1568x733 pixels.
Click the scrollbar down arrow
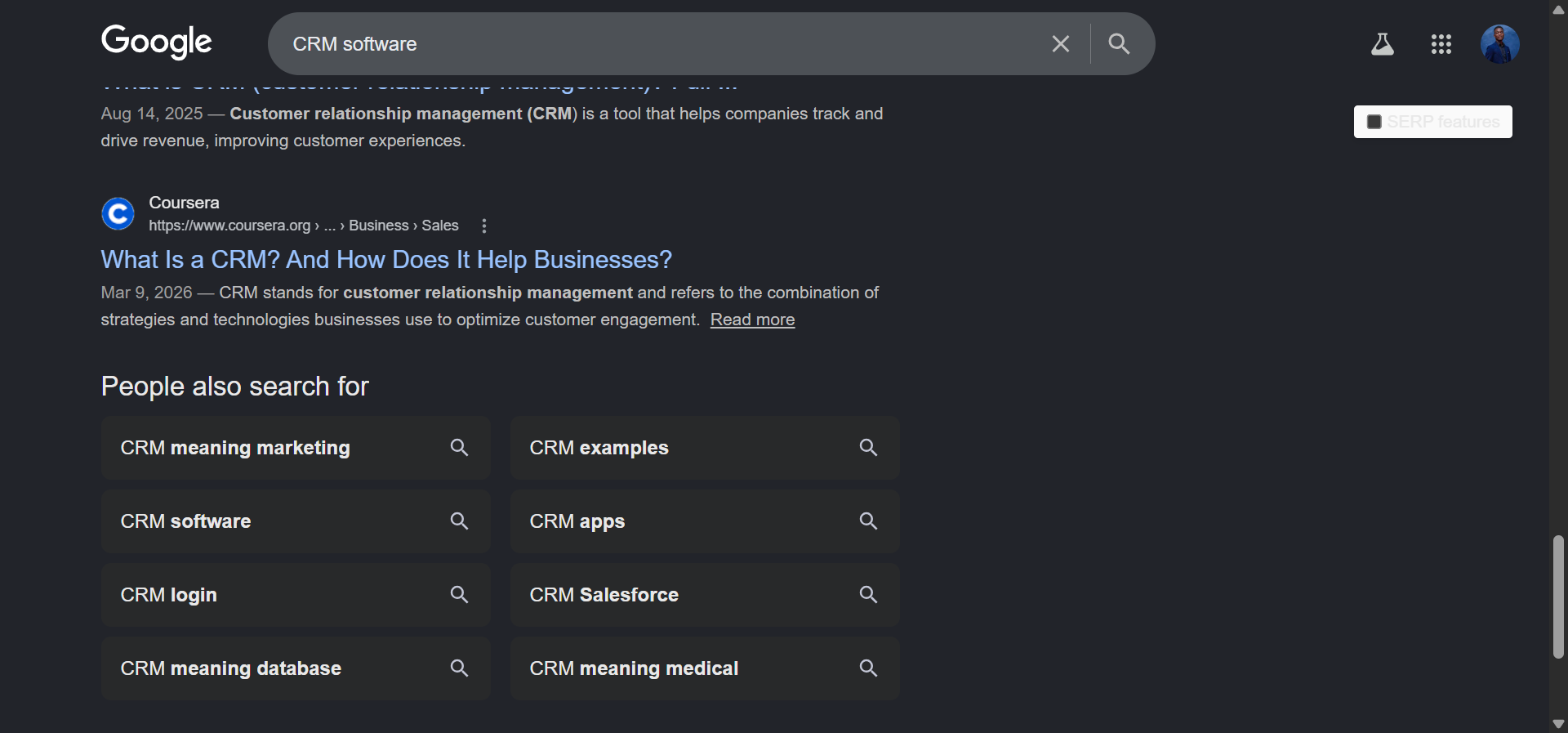[x=1558, y=724]
